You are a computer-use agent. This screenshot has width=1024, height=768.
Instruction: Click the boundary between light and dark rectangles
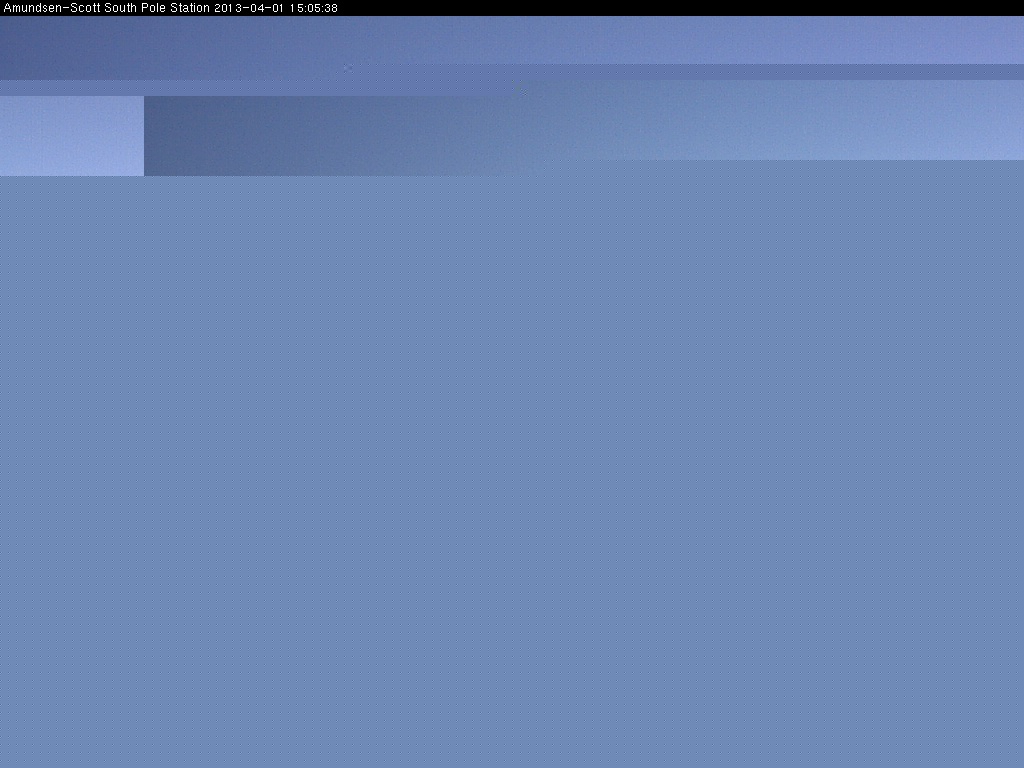(144, 136)
